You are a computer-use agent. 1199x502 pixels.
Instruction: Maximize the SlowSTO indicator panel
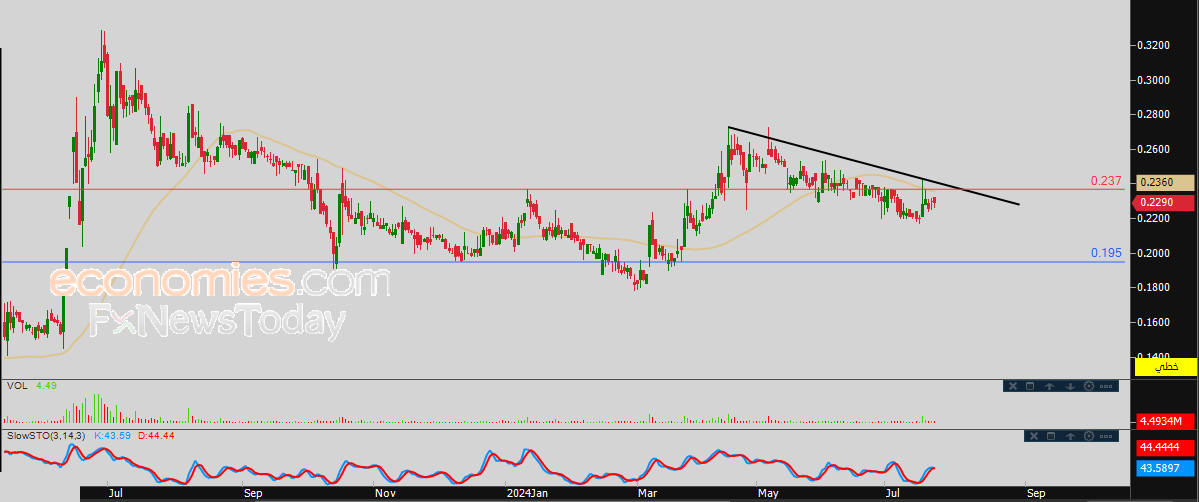(x=1051, y=436)
